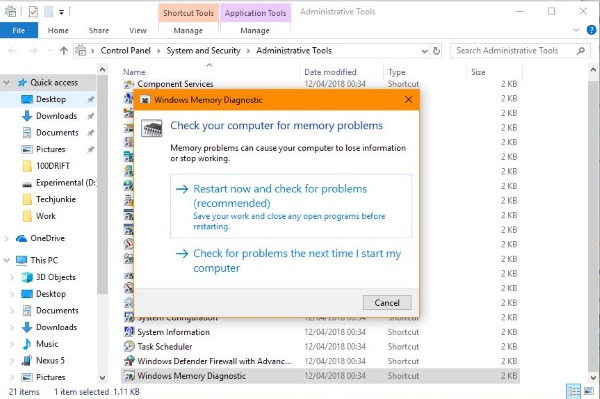Click the search magnifier icon
The height and width of the screenshot is (399, 600).
pyautogui.click(x=581, y=50)
